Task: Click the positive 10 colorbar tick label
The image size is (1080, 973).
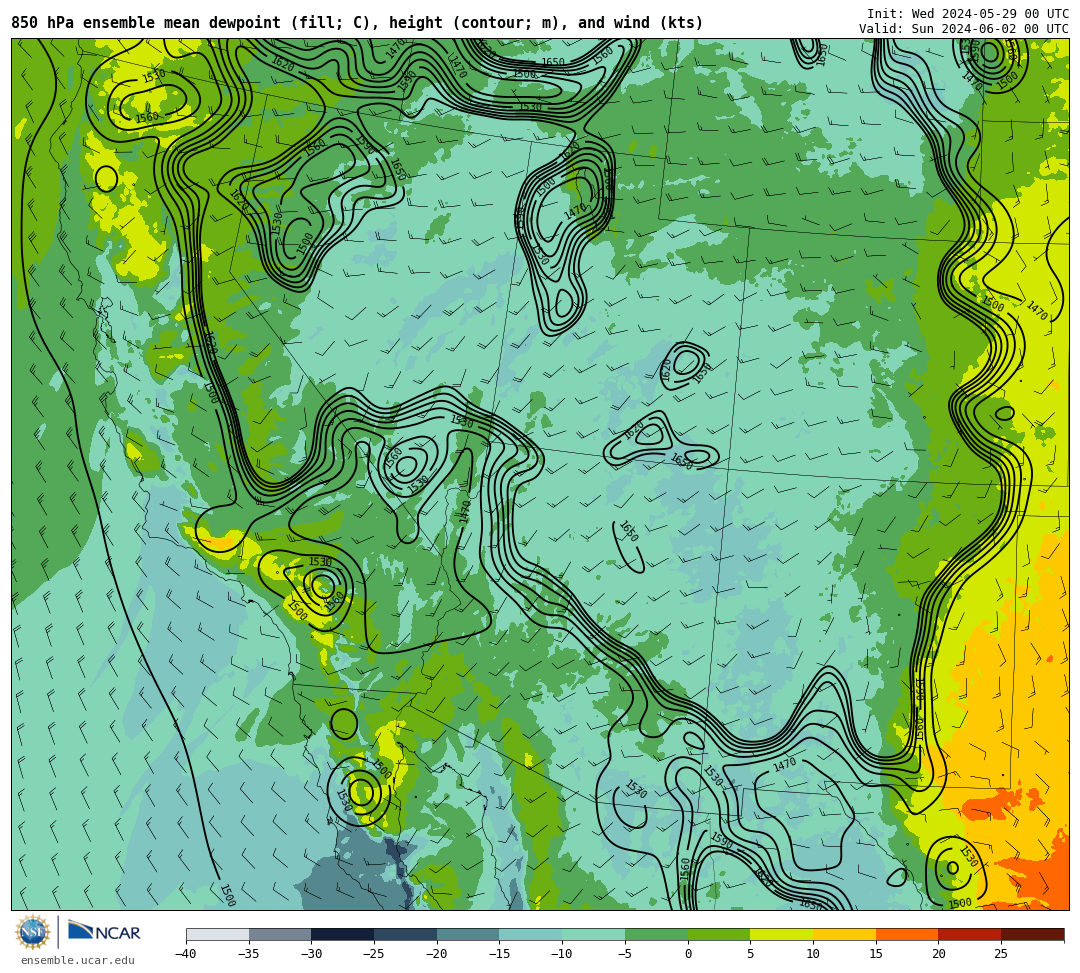Action: (813, 954)
